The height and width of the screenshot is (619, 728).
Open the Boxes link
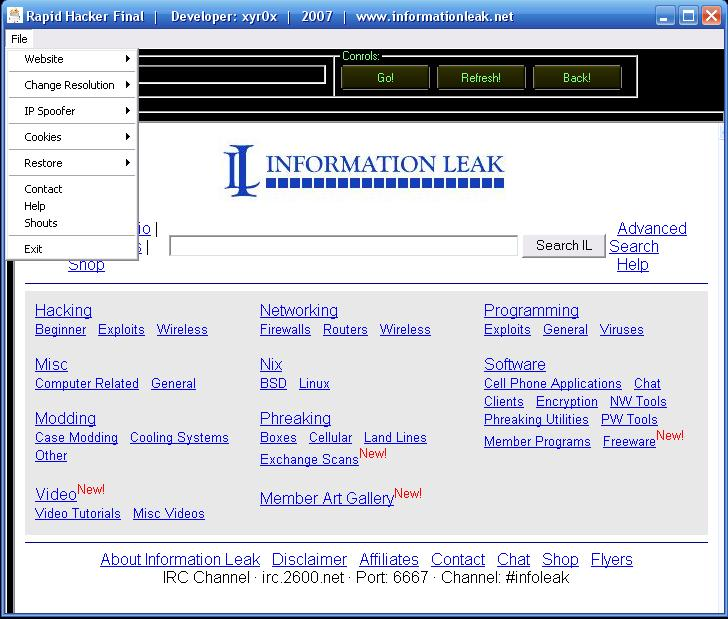pyautogui.click(x=278, y=438)
